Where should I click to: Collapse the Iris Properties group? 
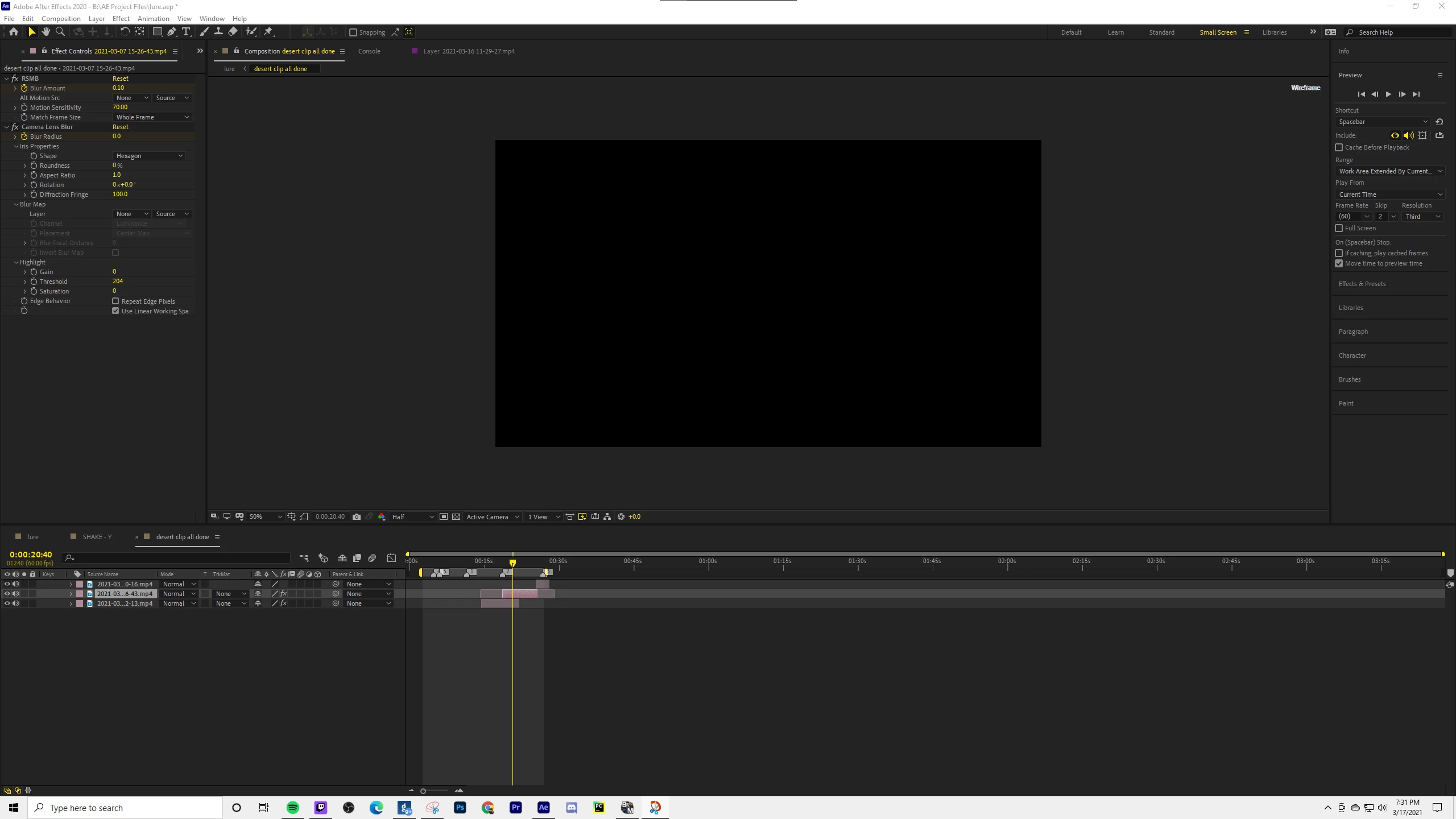(16, 146)
